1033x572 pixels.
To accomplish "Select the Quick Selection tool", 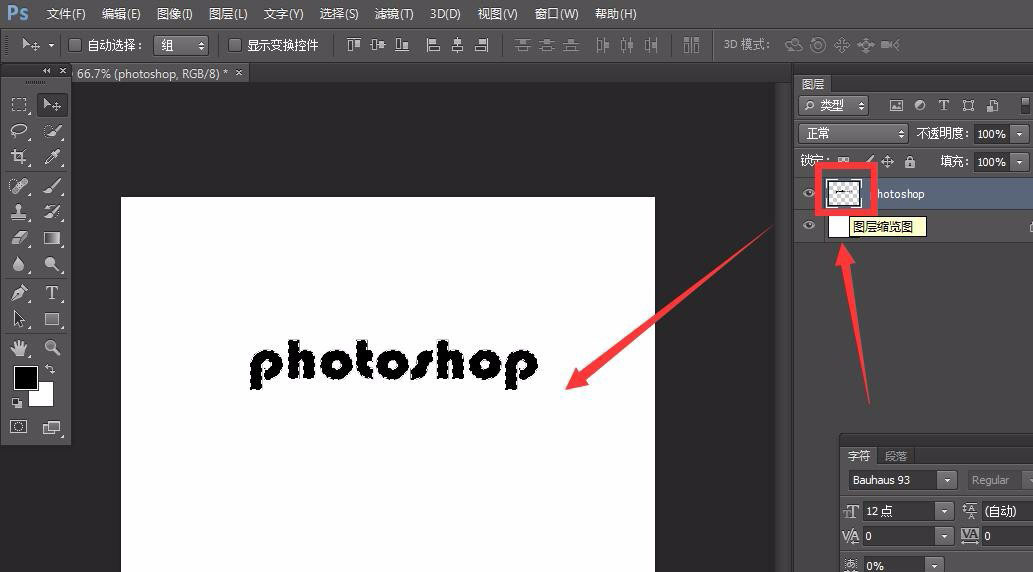I will [x=51, y=130].
